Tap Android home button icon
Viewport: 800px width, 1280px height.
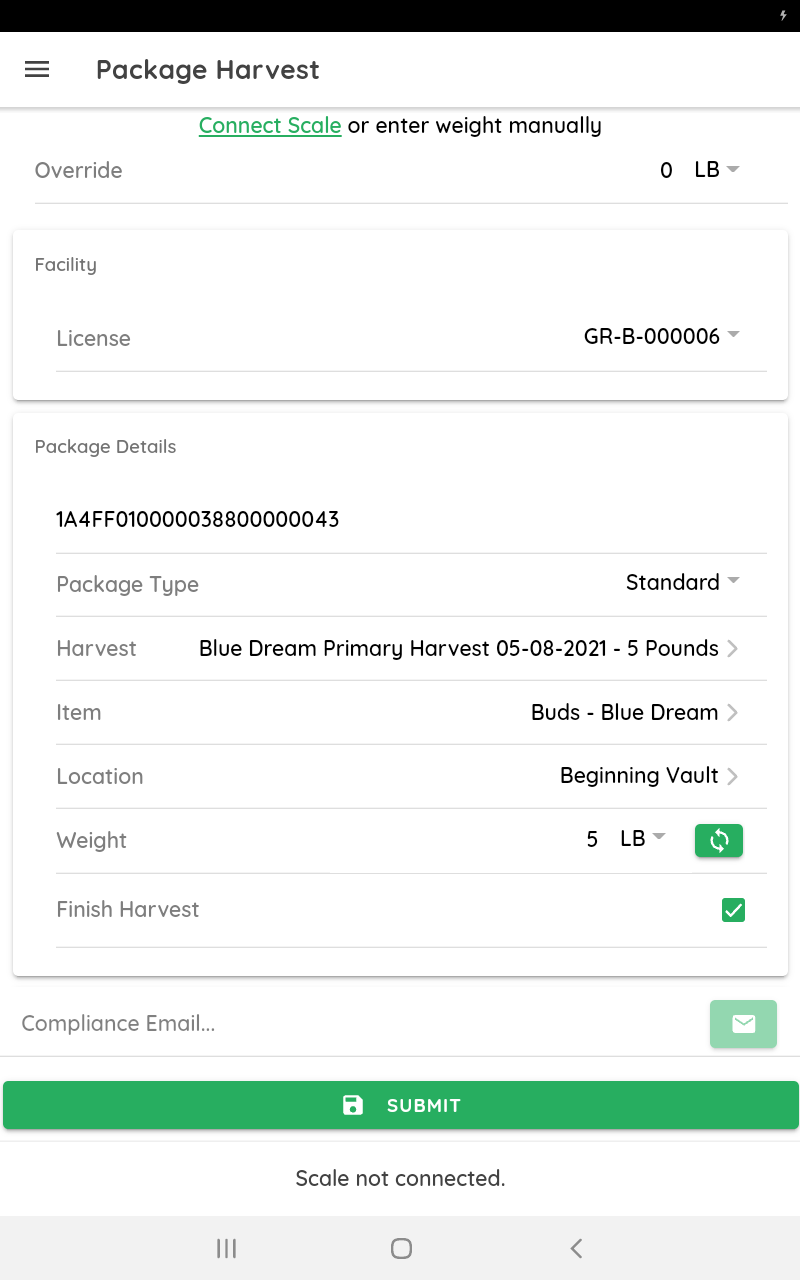[x=401, y=1248]
